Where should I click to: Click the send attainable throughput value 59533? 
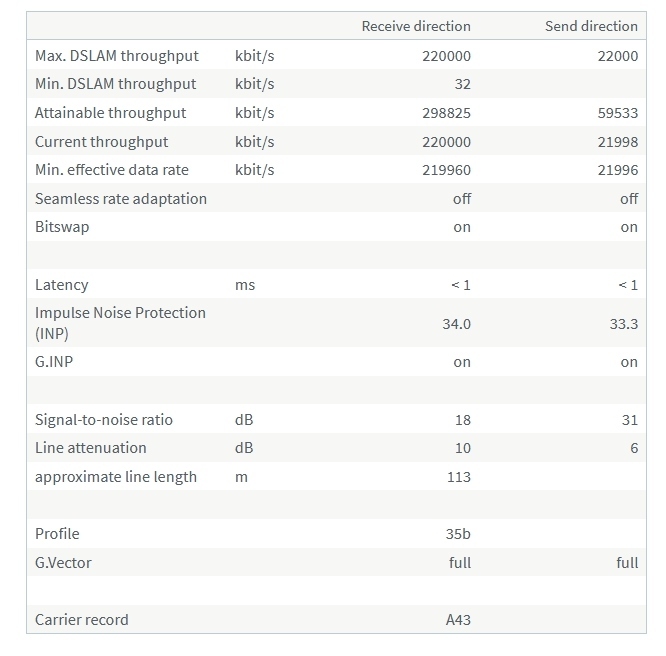[x=618, y=113]
